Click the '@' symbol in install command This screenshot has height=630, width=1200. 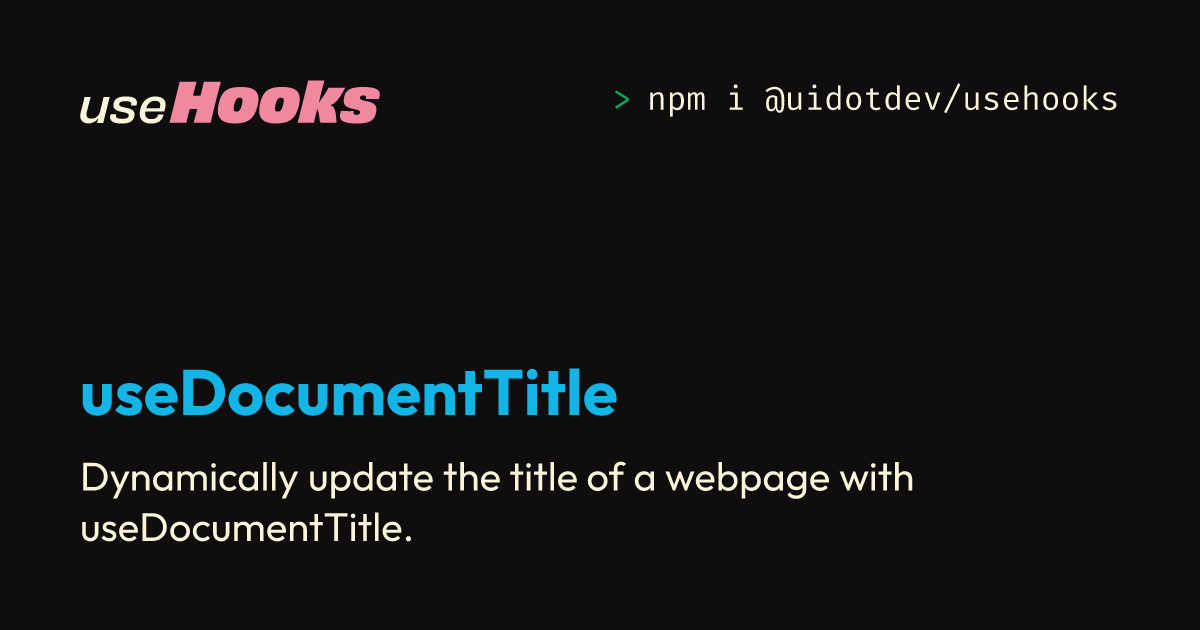click(774, 99)
